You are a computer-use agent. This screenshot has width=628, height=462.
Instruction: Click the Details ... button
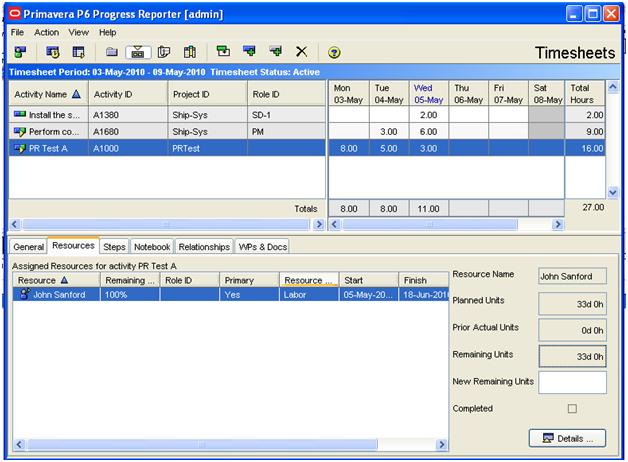click(x=567, y=438)
